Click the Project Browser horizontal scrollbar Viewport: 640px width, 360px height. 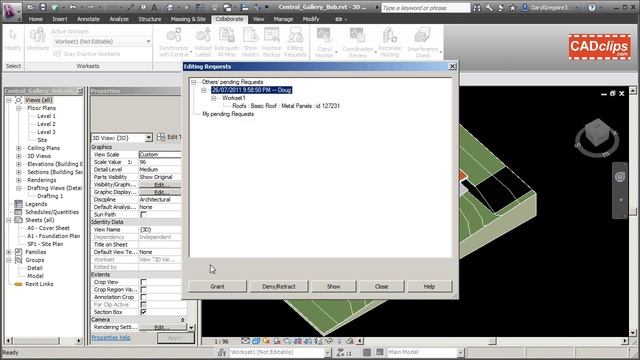tap(43, 340)
